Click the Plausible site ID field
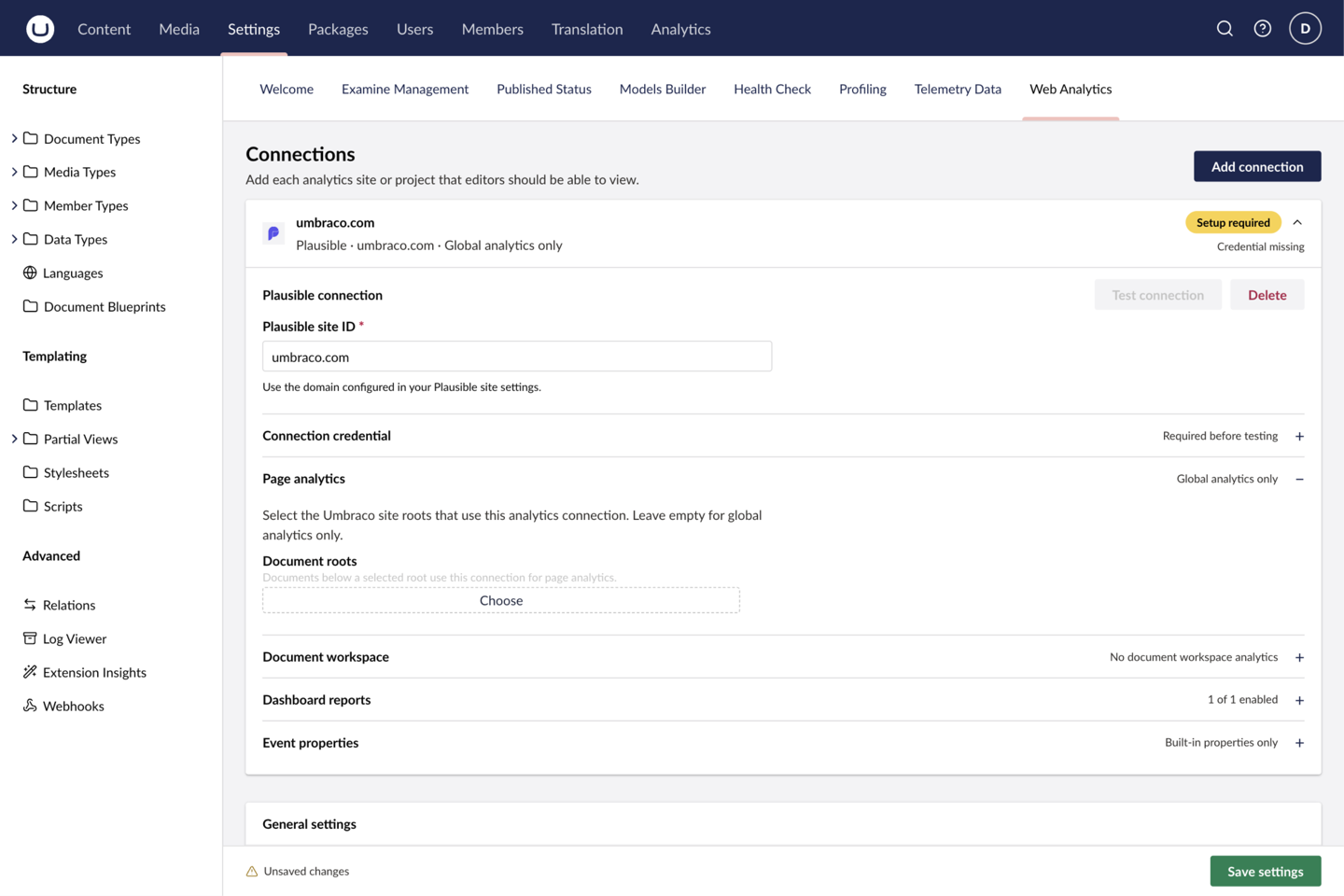 (517, 357)
